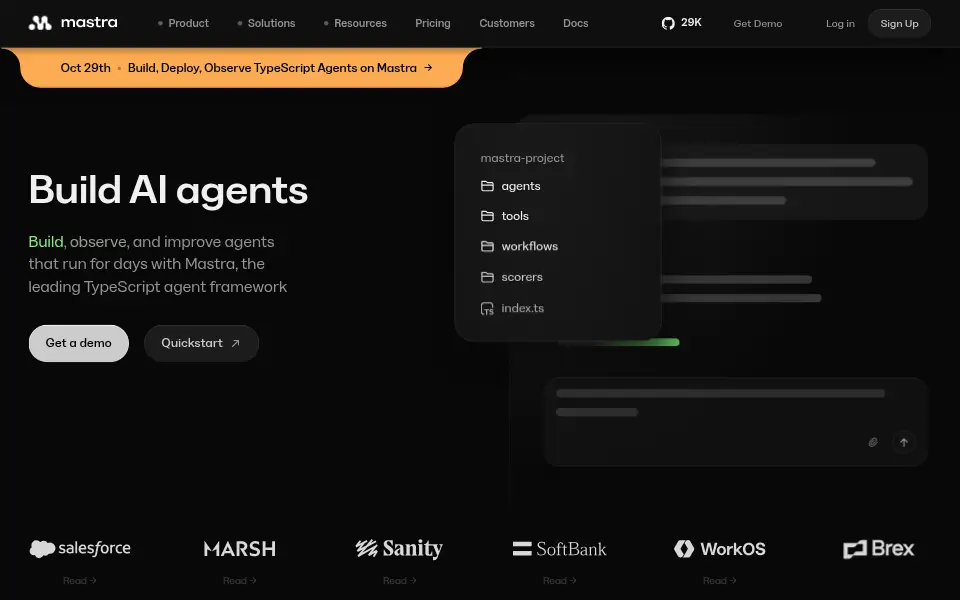Click the SoftBank logo
Image resolution: width=960 pixels, height=600 pixels.
[560, 549]
